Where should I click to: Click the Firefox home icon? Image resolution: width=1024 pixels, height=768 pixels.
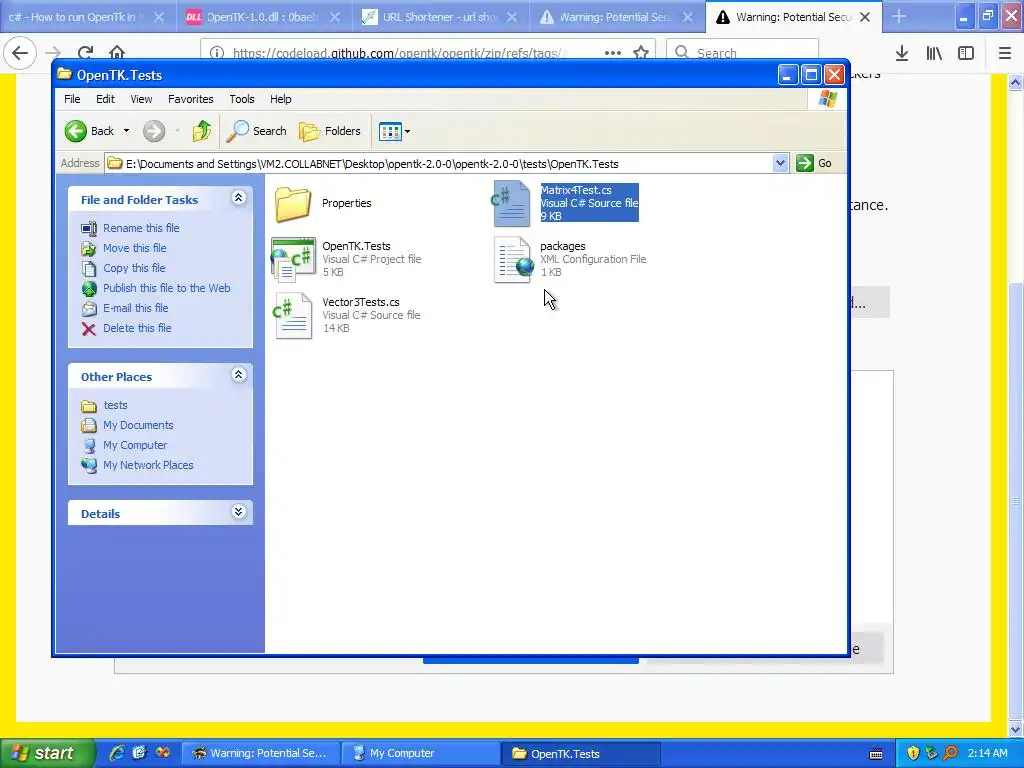(x=117, y=53)
